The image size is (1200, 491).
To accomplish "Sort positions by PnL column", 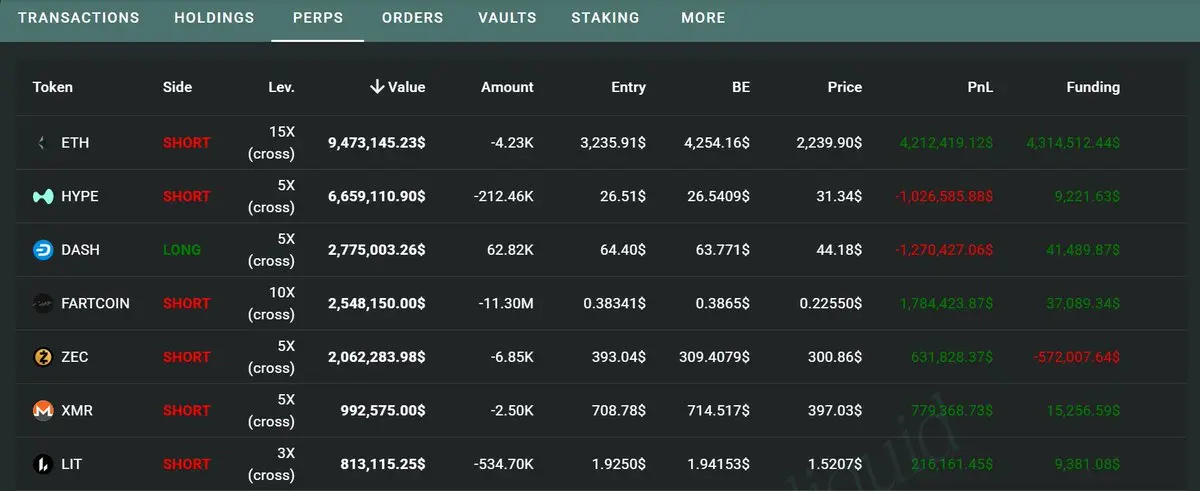I will coord(980,87).
